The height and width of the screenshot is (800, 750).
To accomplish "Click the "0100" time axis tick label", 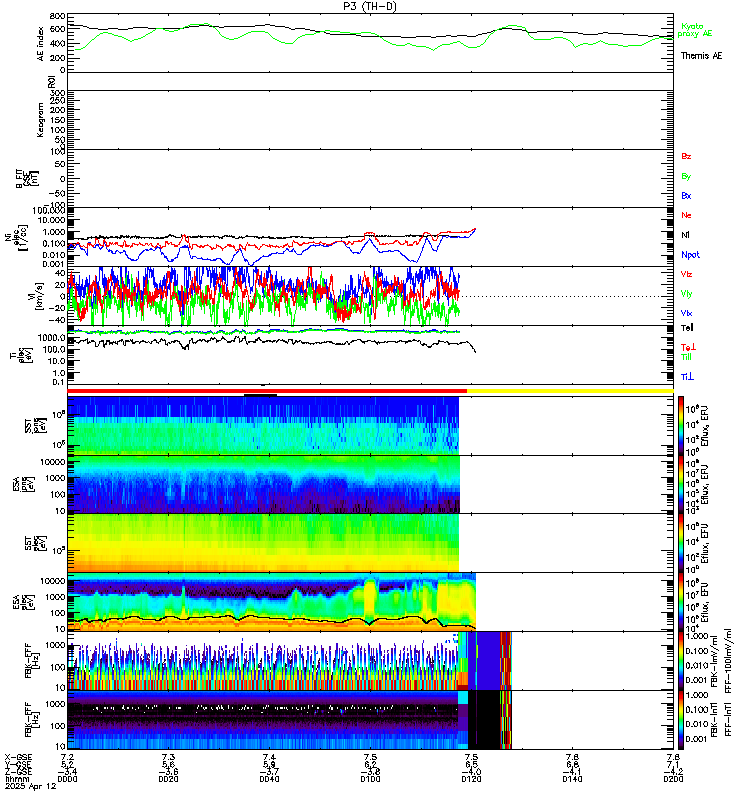I will (370, 779).
